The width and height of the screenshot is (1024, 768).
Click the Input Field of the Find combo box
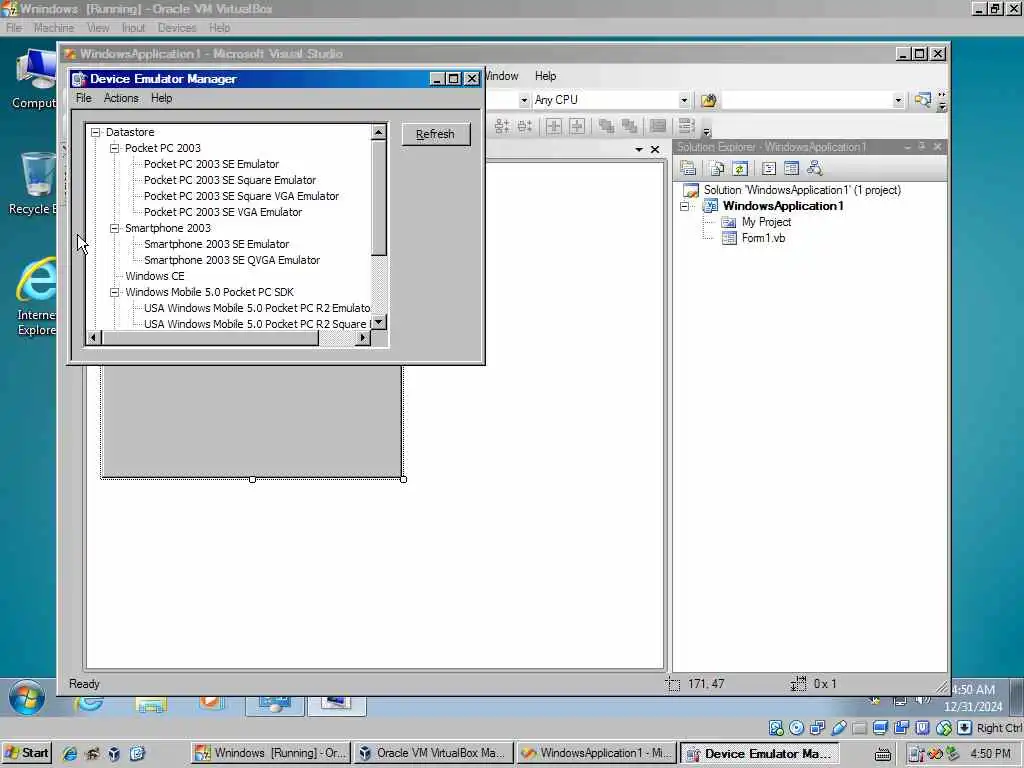(807, 100)
